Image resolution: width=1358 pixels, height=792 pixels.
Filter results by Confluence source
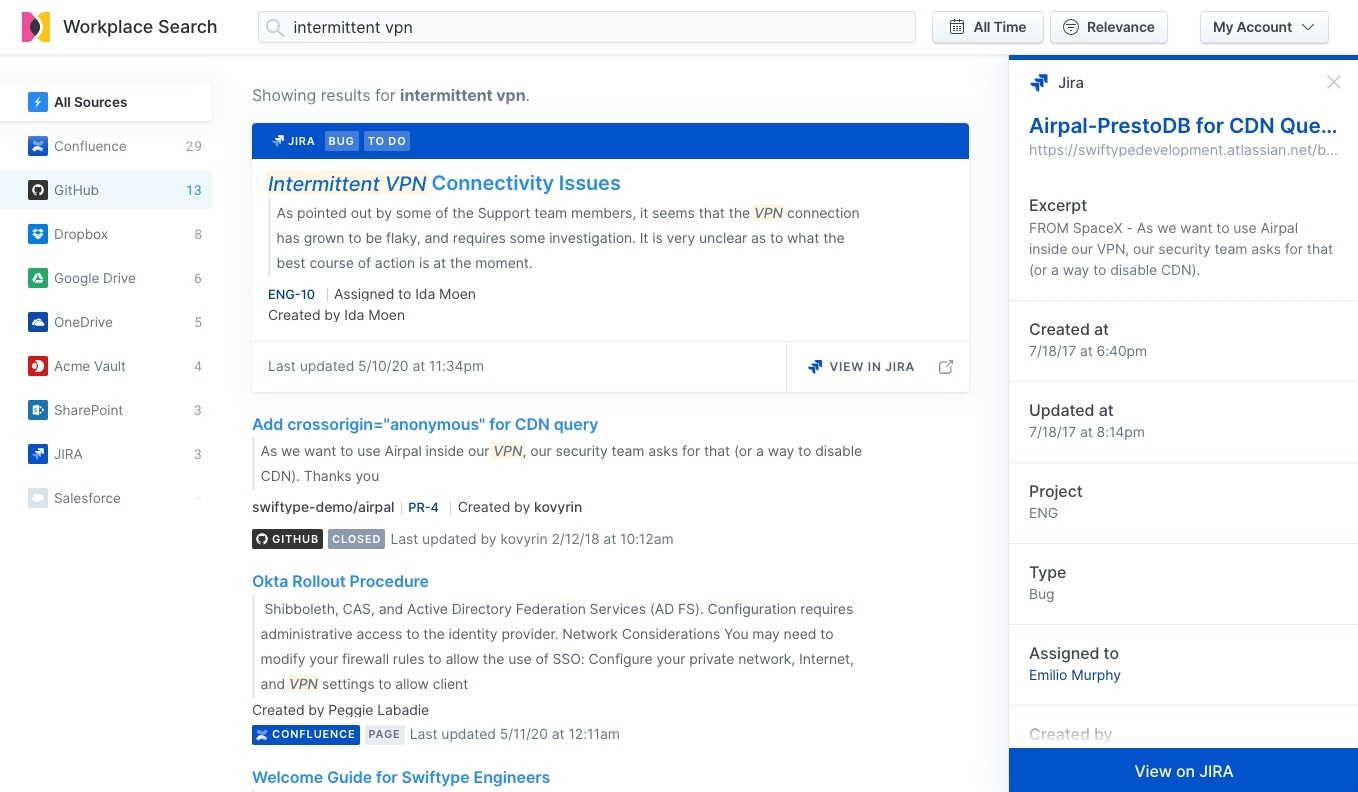click(x=106, y=146)
